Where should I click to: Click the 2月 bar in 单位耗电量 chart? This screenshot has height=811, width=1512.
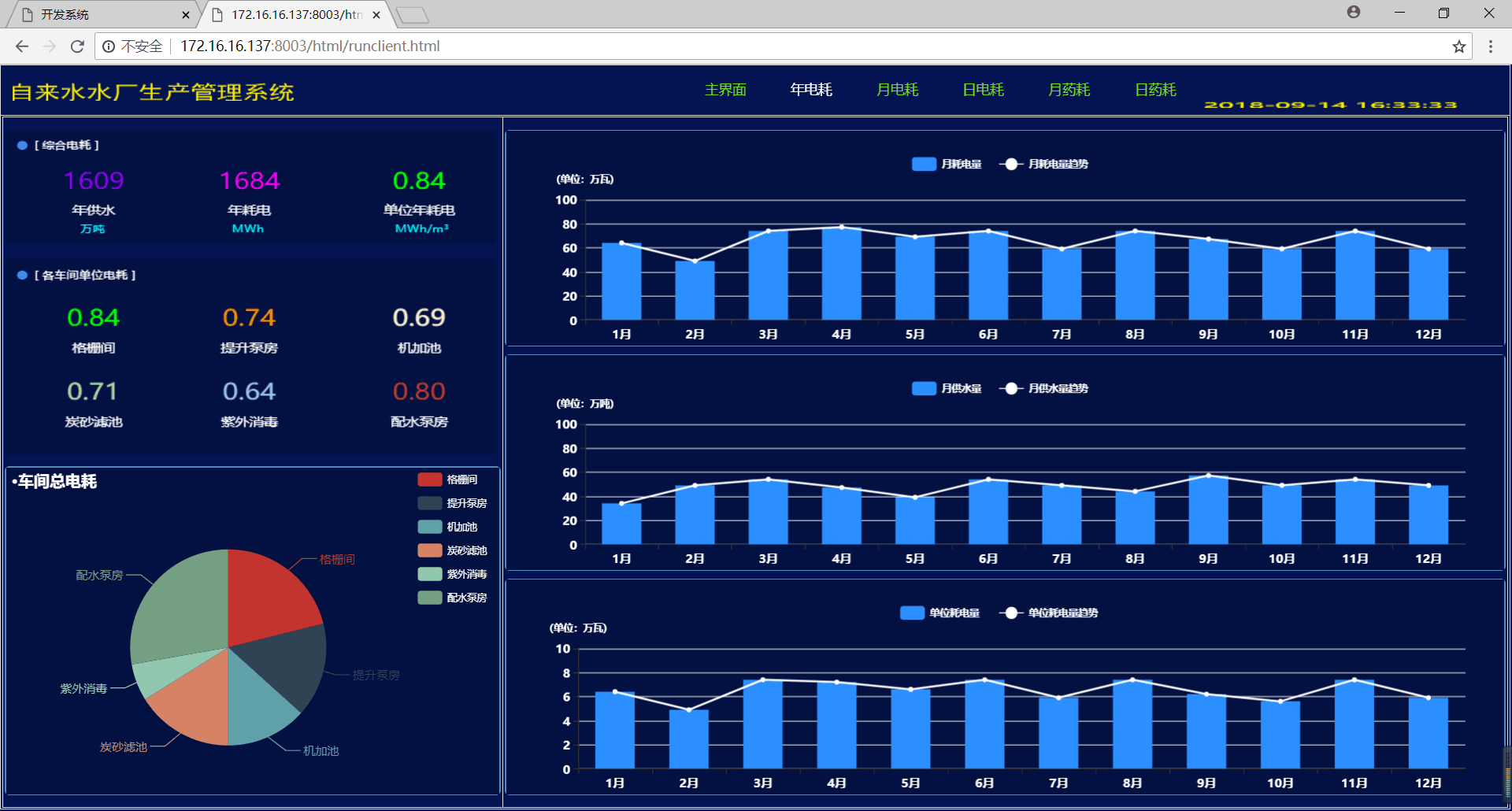[x=689, y=739]
